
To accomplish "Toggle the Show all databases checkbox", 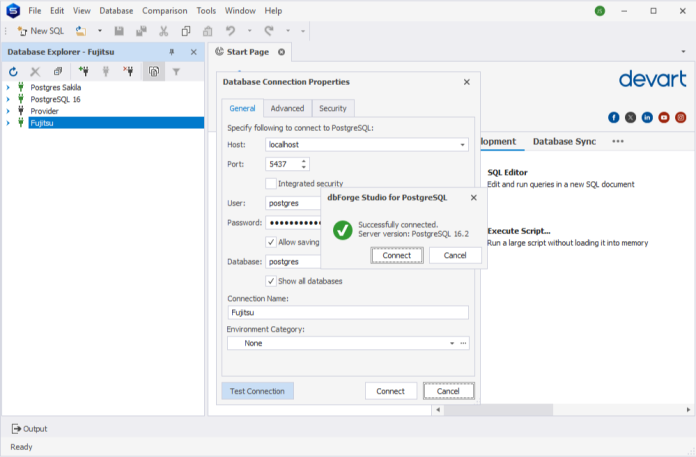I will pos(271,281).
